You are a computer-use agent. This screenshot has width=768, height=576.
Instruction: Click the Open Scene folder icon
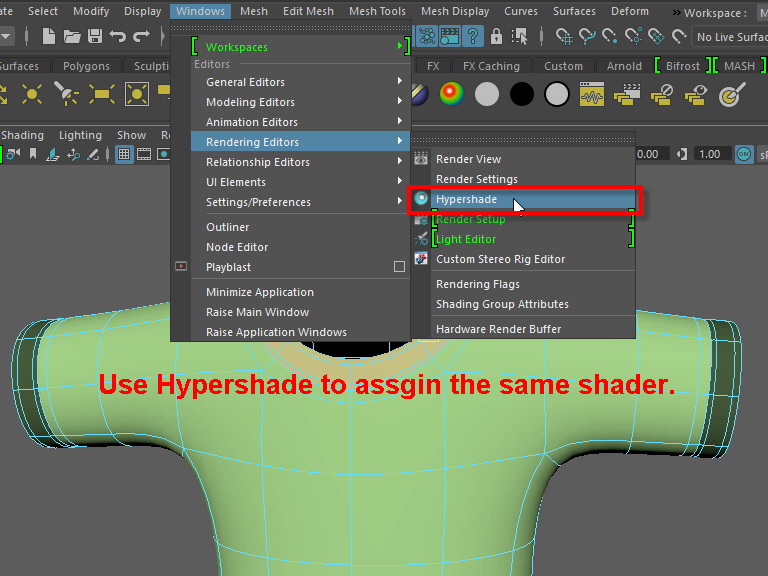[x=72, y=36]
